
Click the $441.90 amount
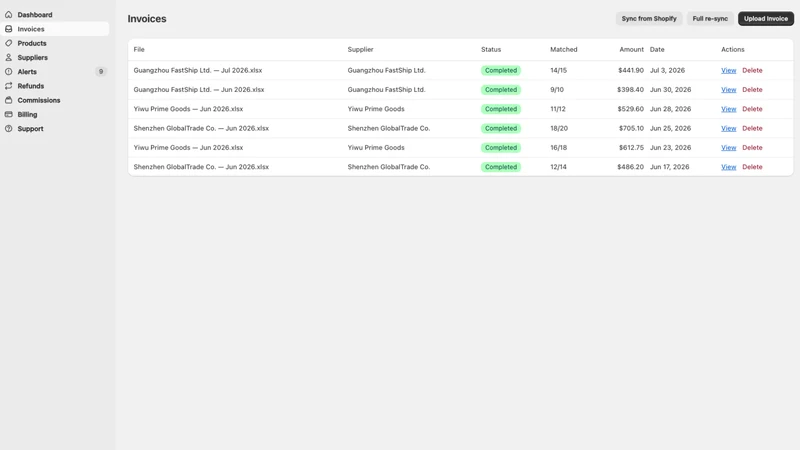click(631, 70)
